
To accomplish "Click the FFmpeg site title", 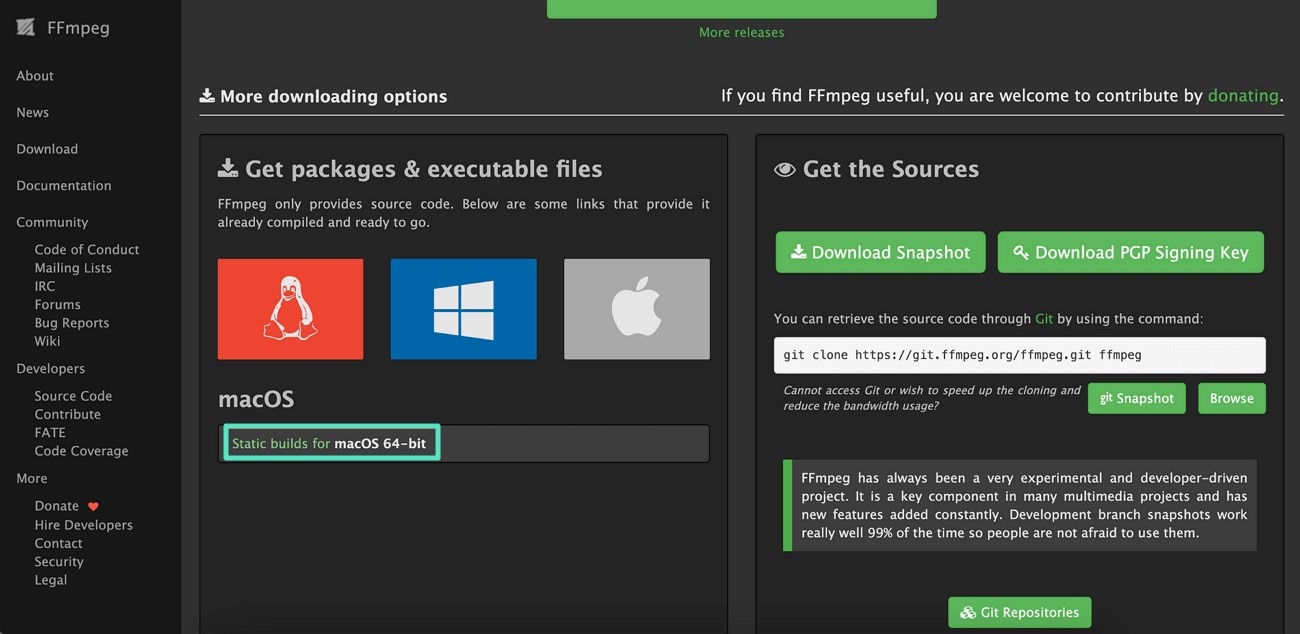I will (78, 28).
